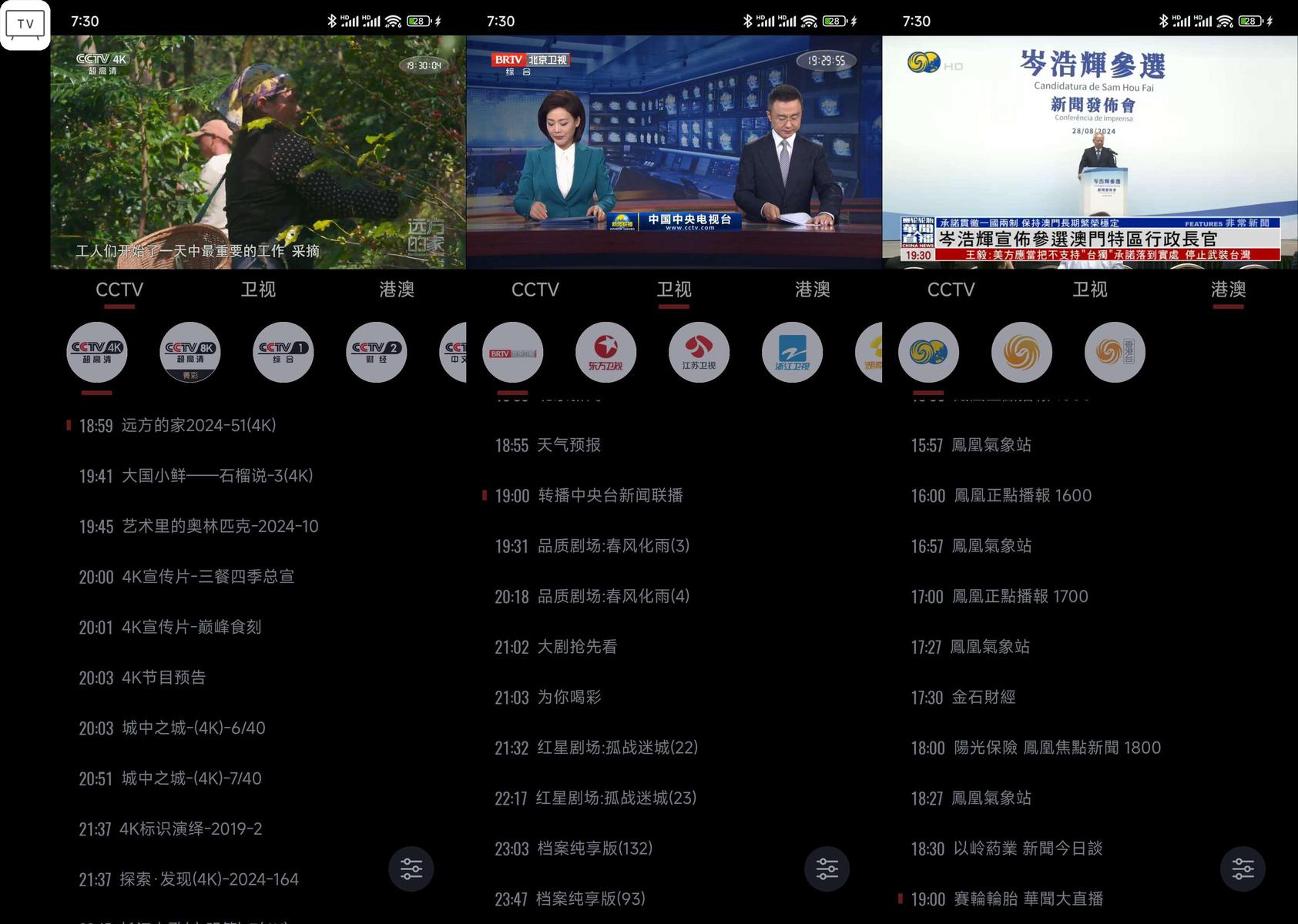This screenshot has width=1298, height=924.
Task: Select 鳳凰正點播報 1600 program
Action: (x=1001, y=495)
